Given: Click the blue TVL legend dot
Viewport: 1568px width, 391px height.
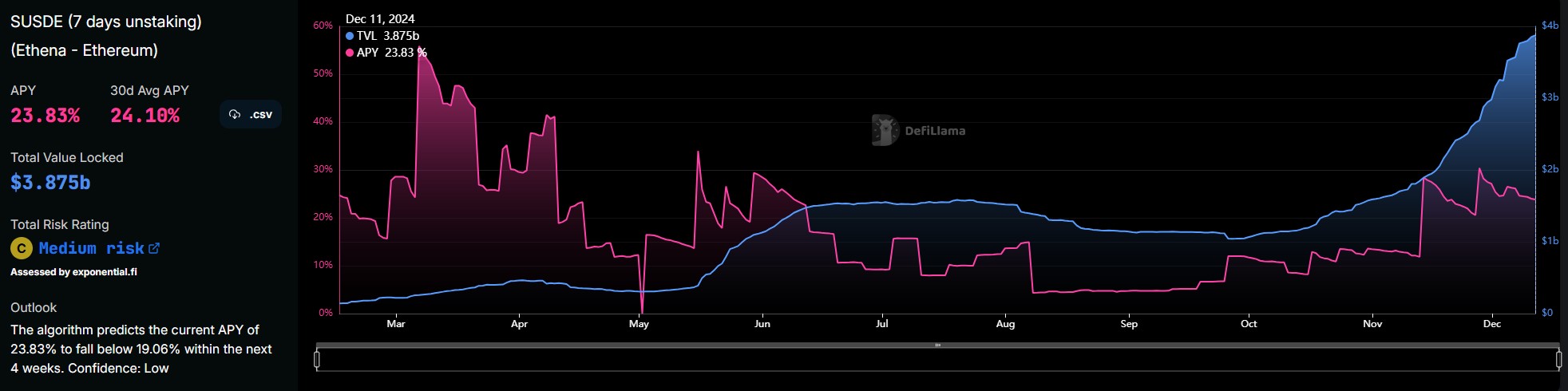Looking at the screenshot, I should (x=350, y=36).
